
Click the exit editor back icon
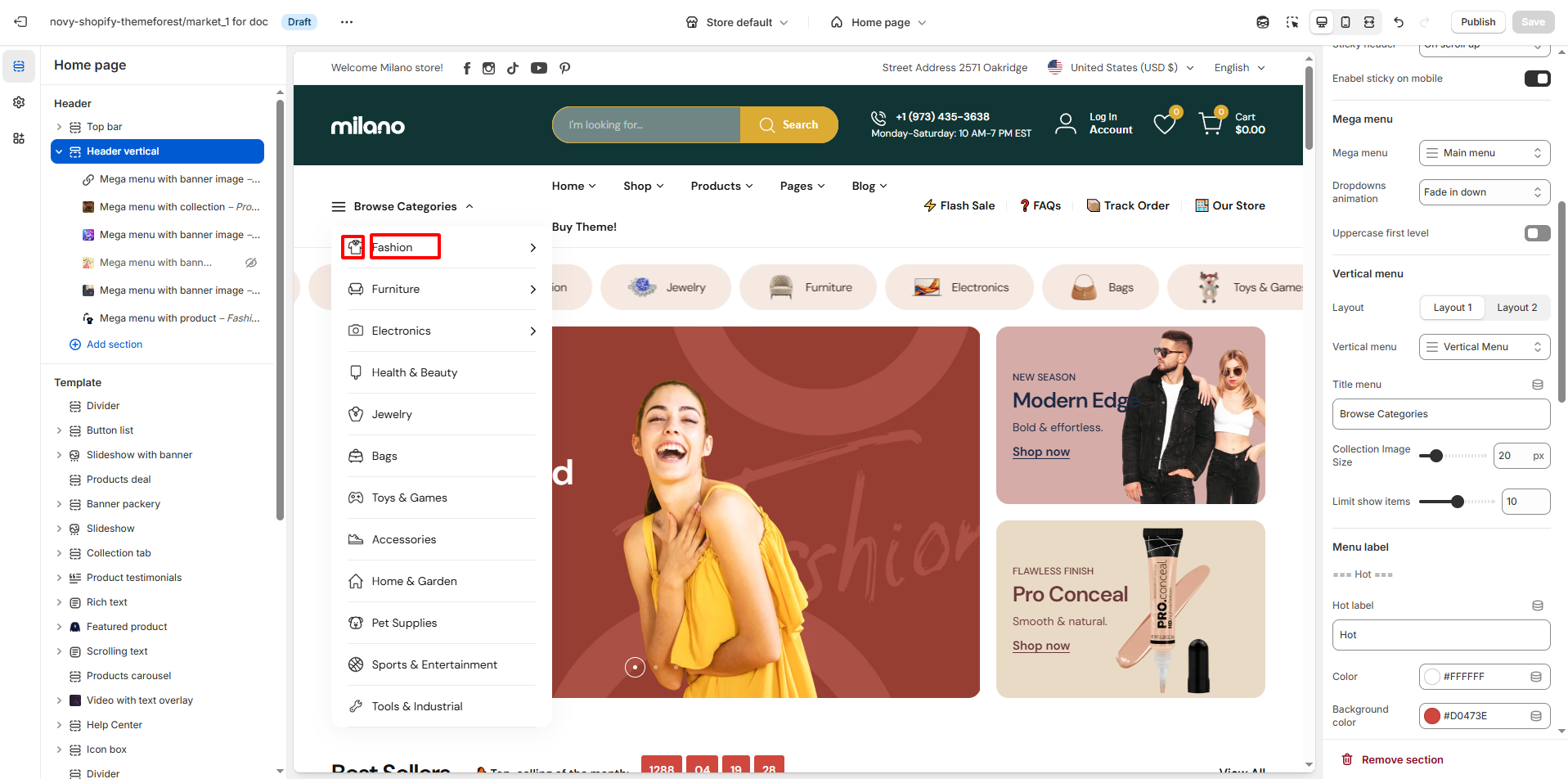pos(21,22)
